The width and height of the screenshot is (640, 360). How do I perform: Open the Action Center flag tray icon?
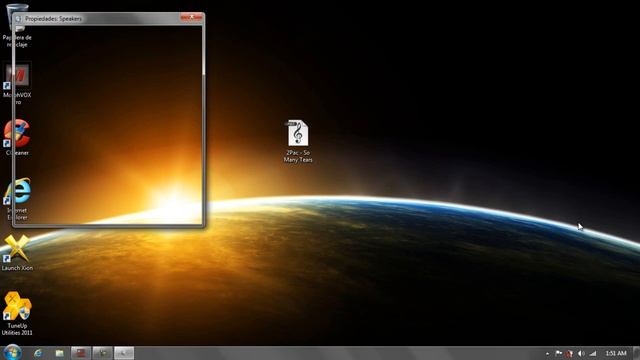click(x=558, y=353)
